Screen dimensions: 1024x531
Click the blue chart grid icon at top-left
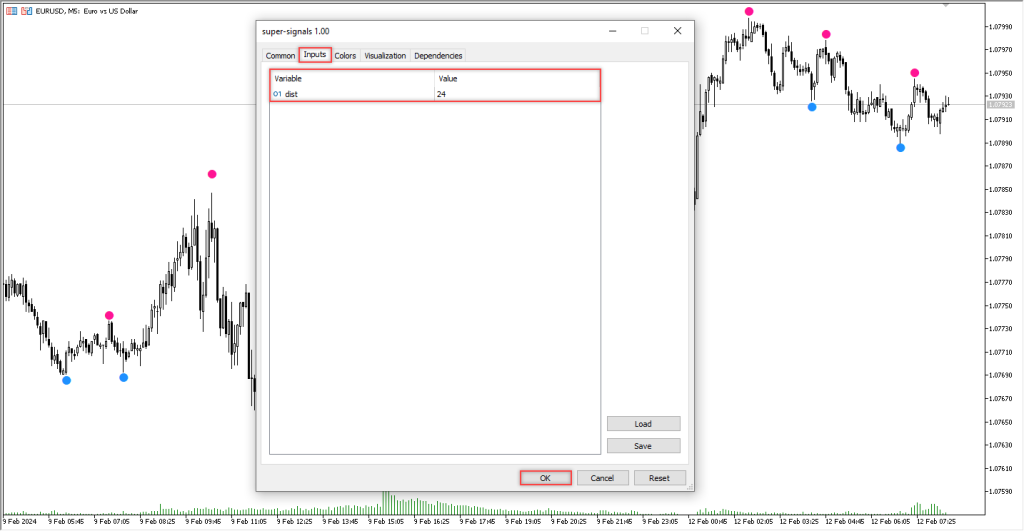click(x=12, y=11)
